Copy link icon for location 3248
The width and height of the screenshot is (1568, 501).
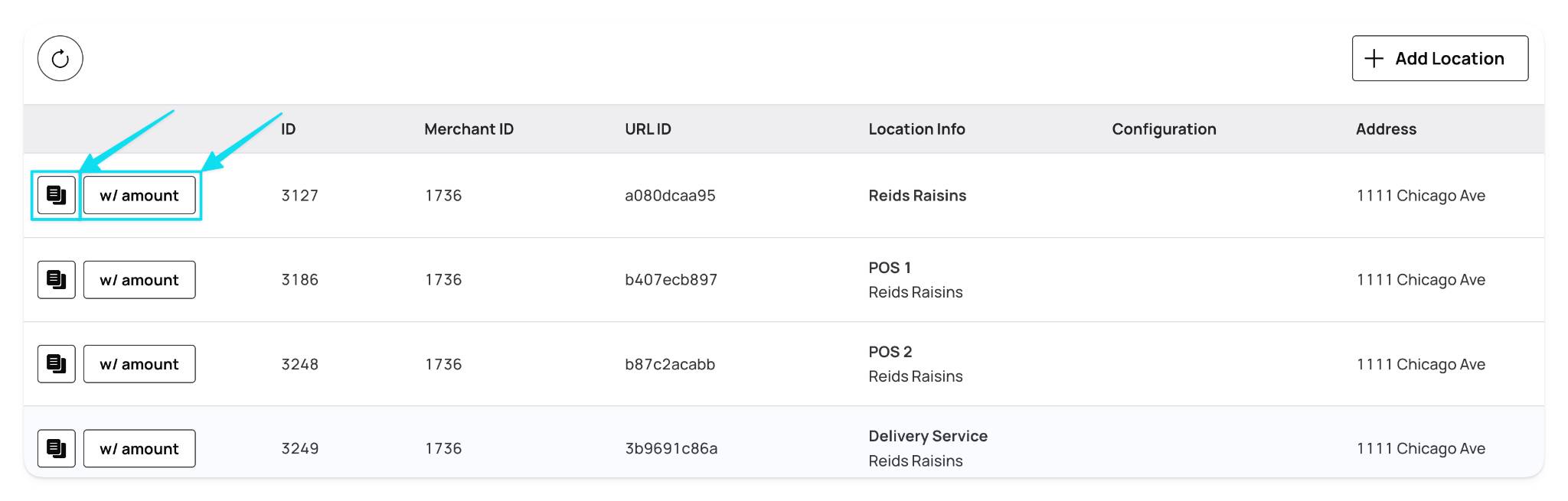tap(57, 364)
